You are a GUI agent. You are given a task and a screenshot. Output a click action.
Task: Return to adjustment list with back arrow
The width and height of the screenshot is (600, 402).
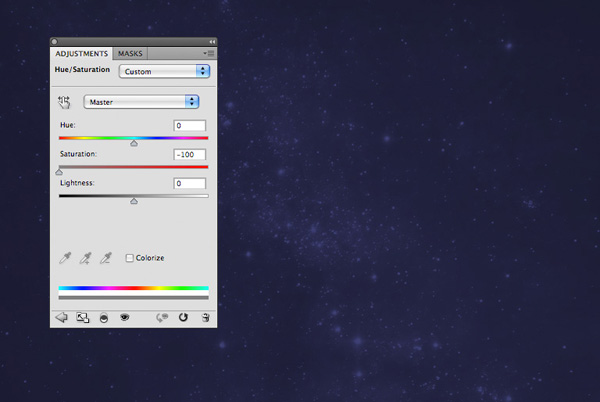[x=61, y=317]
